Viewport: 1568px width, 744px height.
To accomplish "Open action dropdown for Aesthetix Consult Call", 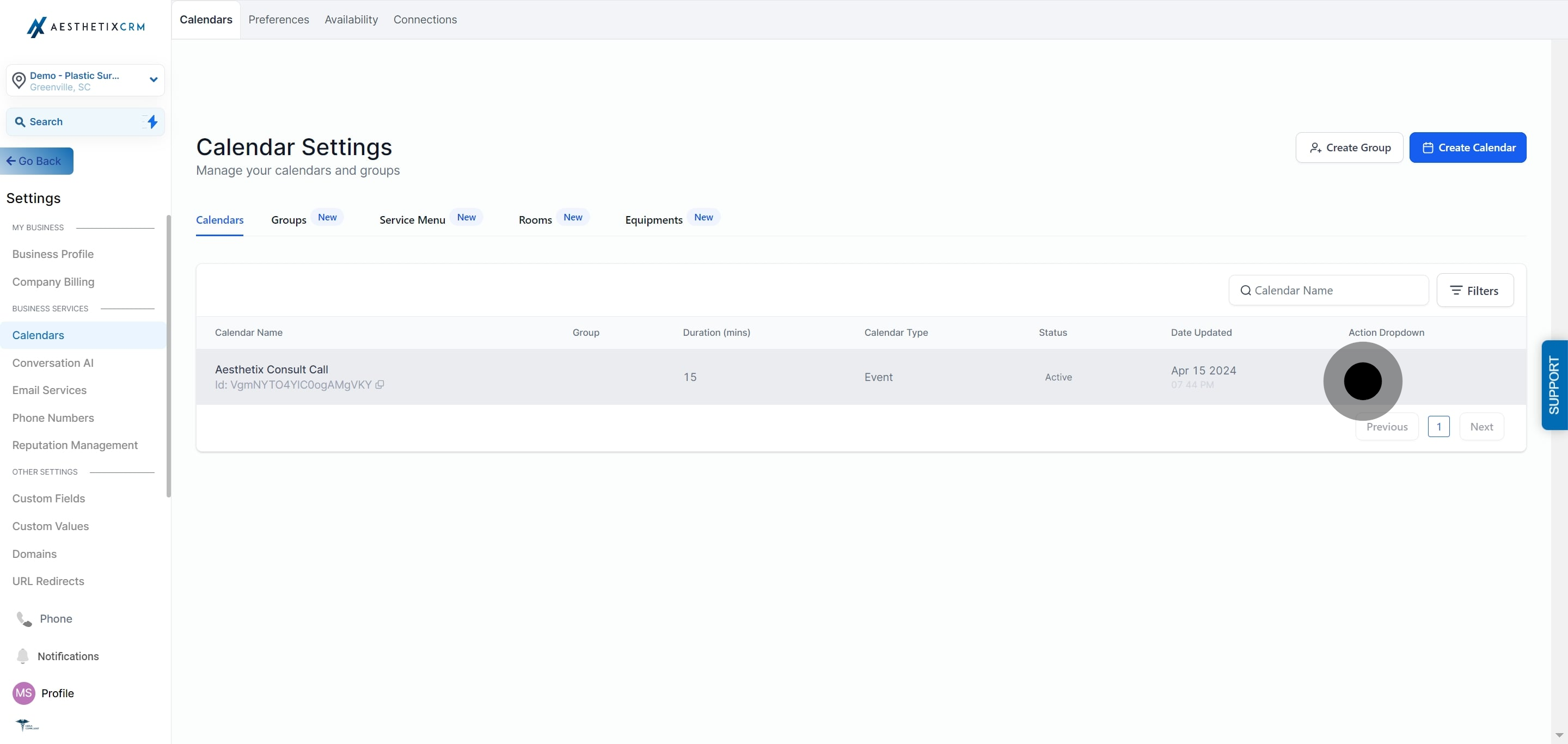I will 1362,381.
